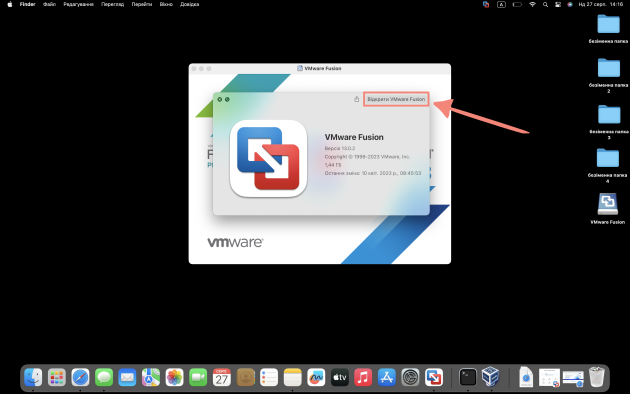The width and height of the screenshot is (630, 394).
Task: Click the Wi-Fi icon in the menu bar
Action: pos(532,4)
